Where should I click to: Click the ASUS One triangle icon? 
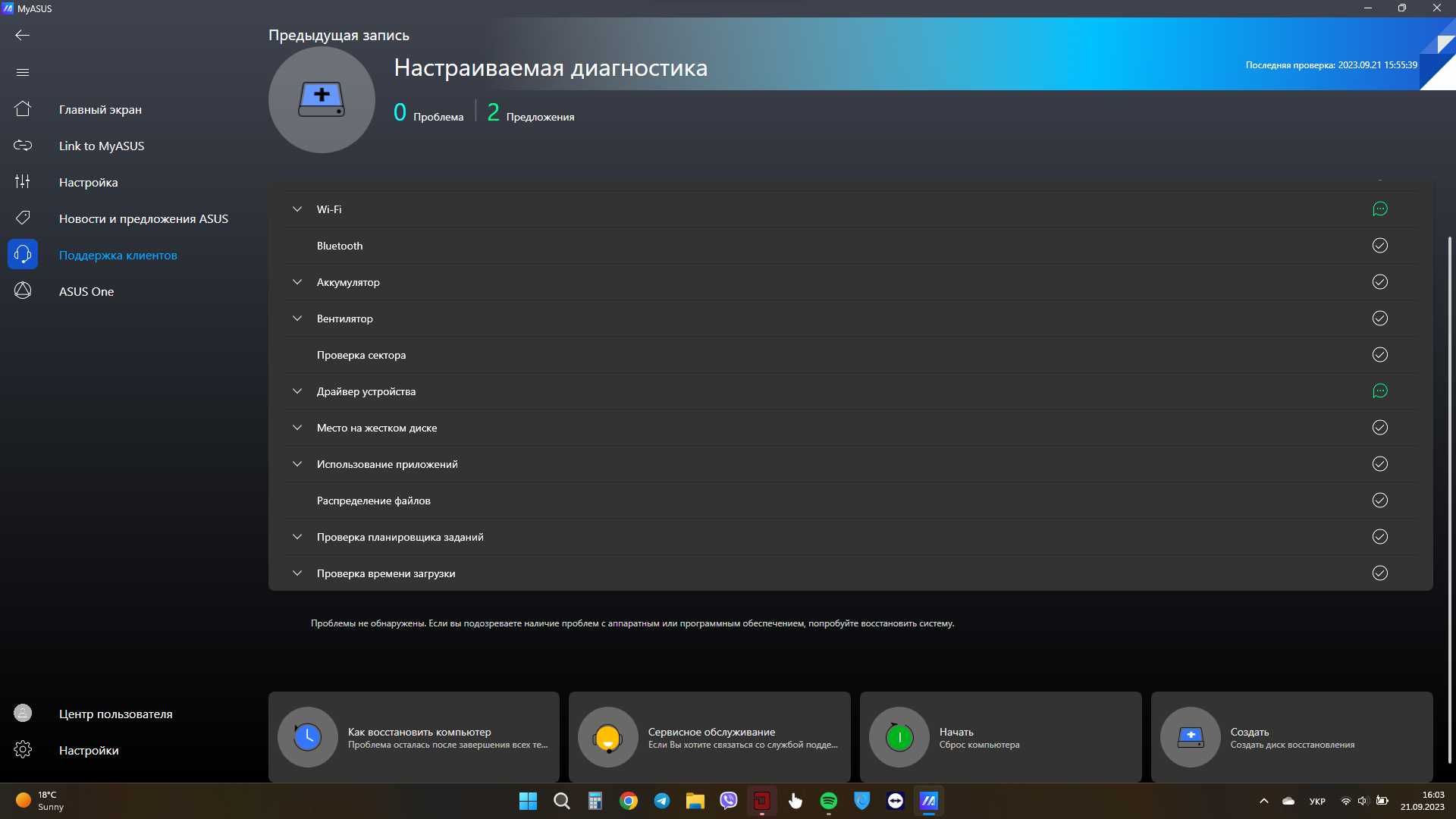(x=23, y=290)
